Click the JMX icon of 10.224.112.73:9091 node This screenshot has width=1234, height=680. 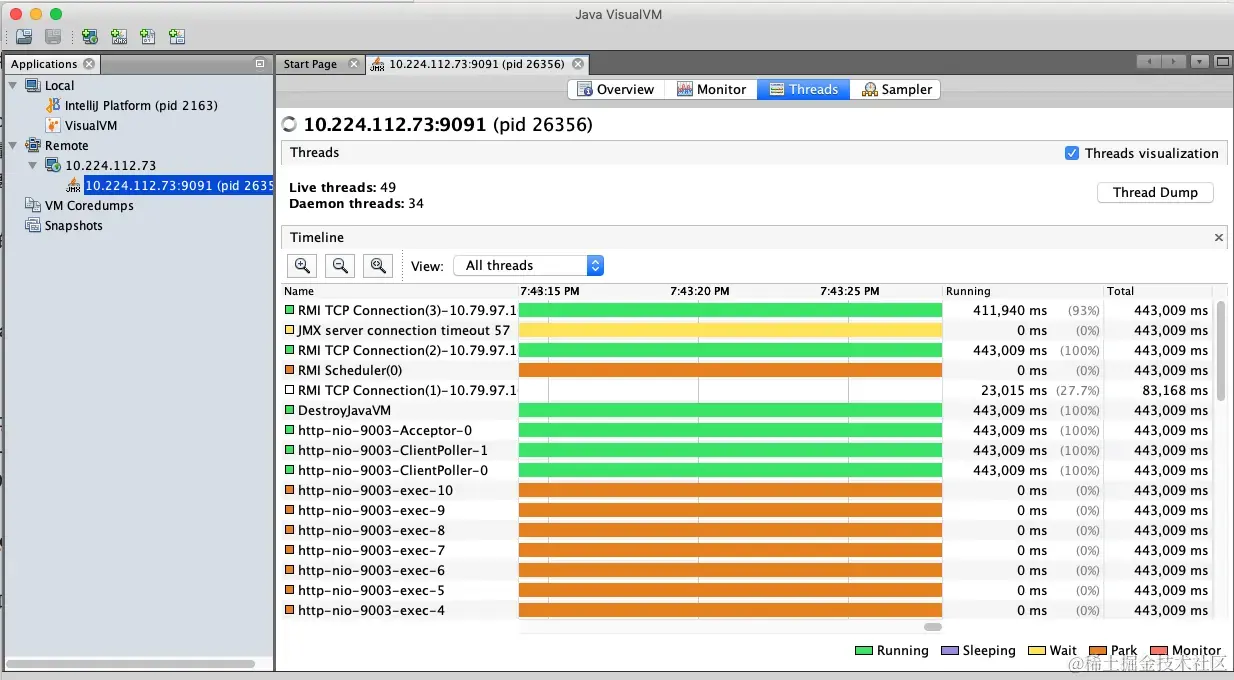click(x=73, y=185)
